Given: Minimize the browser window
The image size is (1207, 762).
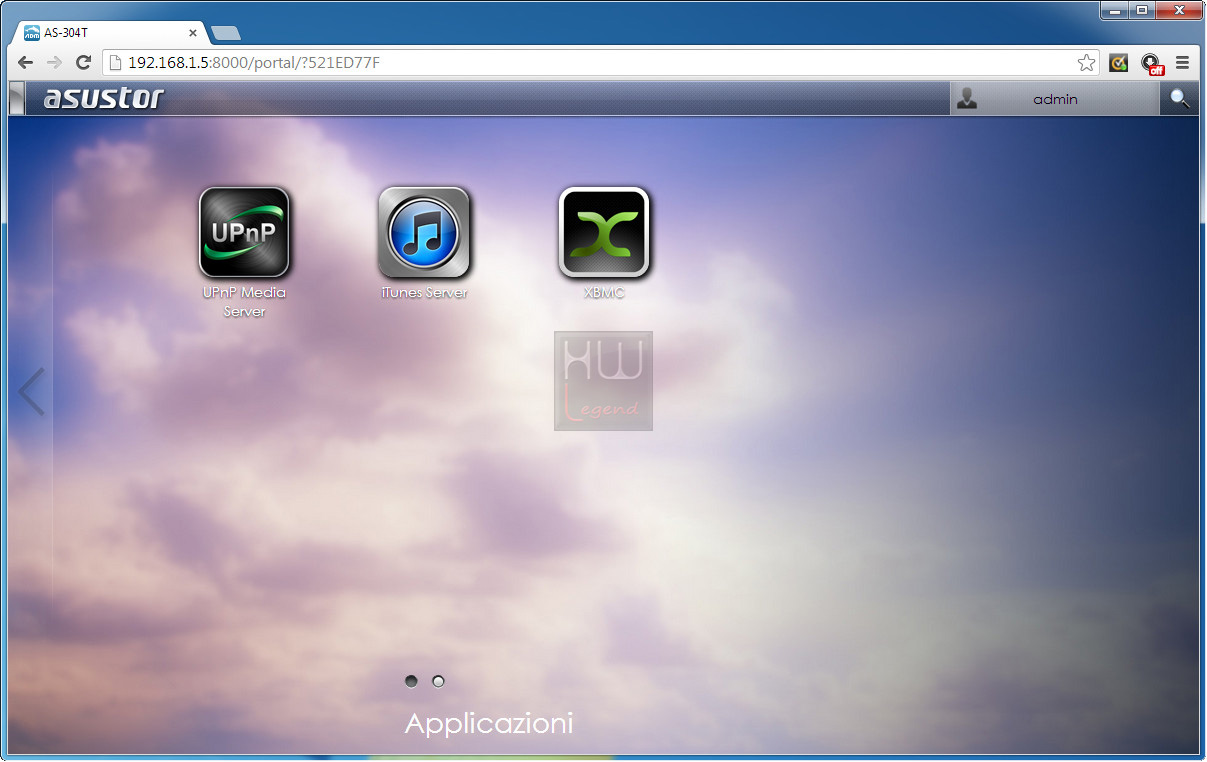Looking at the screenshot, I should pos(1114,10).
